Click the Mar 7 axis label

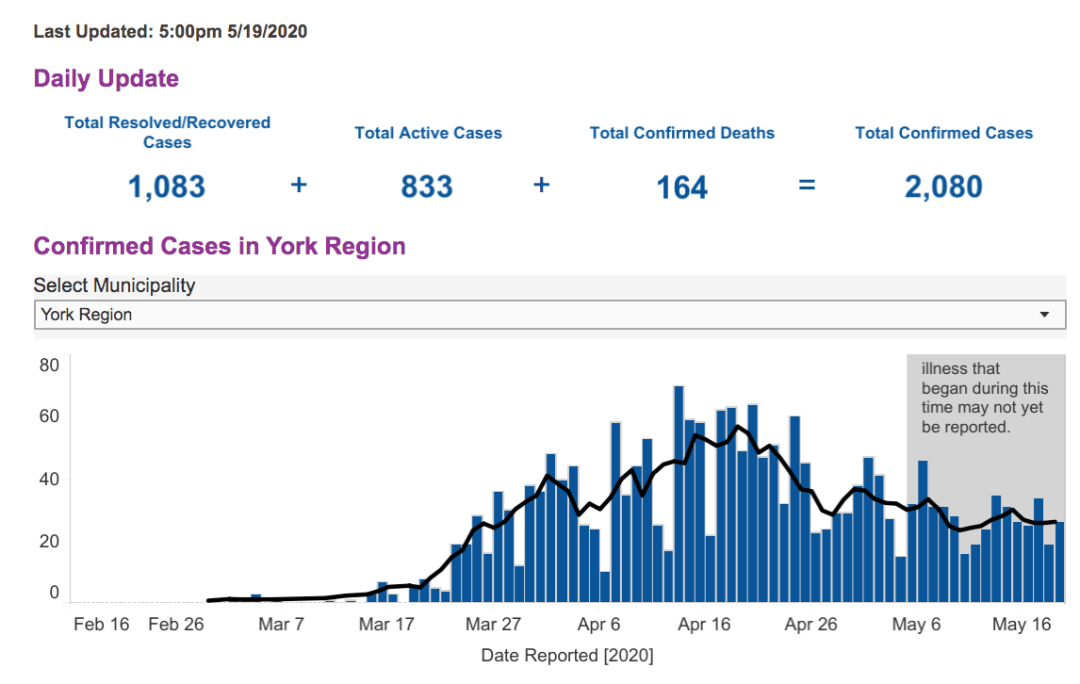coord(281,625)
